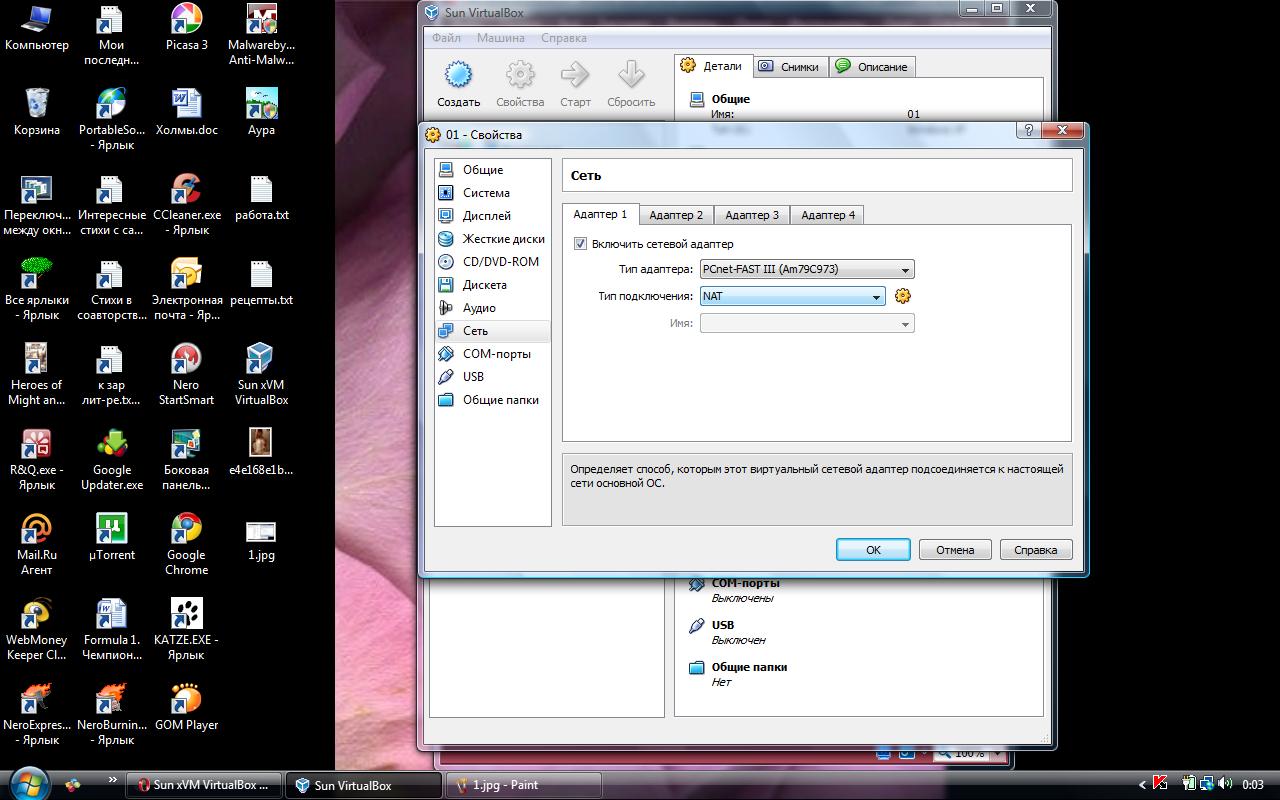This screenshot has height=800, width=1280.
Task: Click the question mark help button in title bar
Action: [1027, 130]
